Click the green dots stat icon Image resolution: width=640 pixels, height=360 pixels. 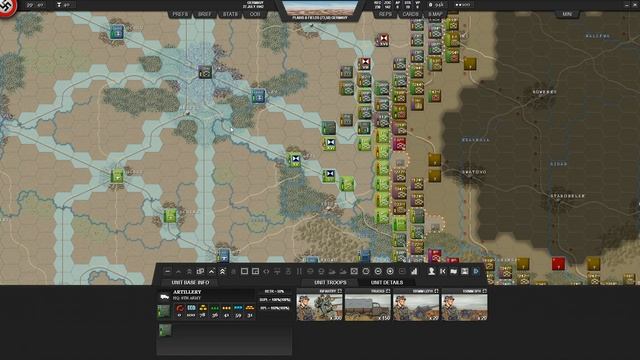[215, 308]
